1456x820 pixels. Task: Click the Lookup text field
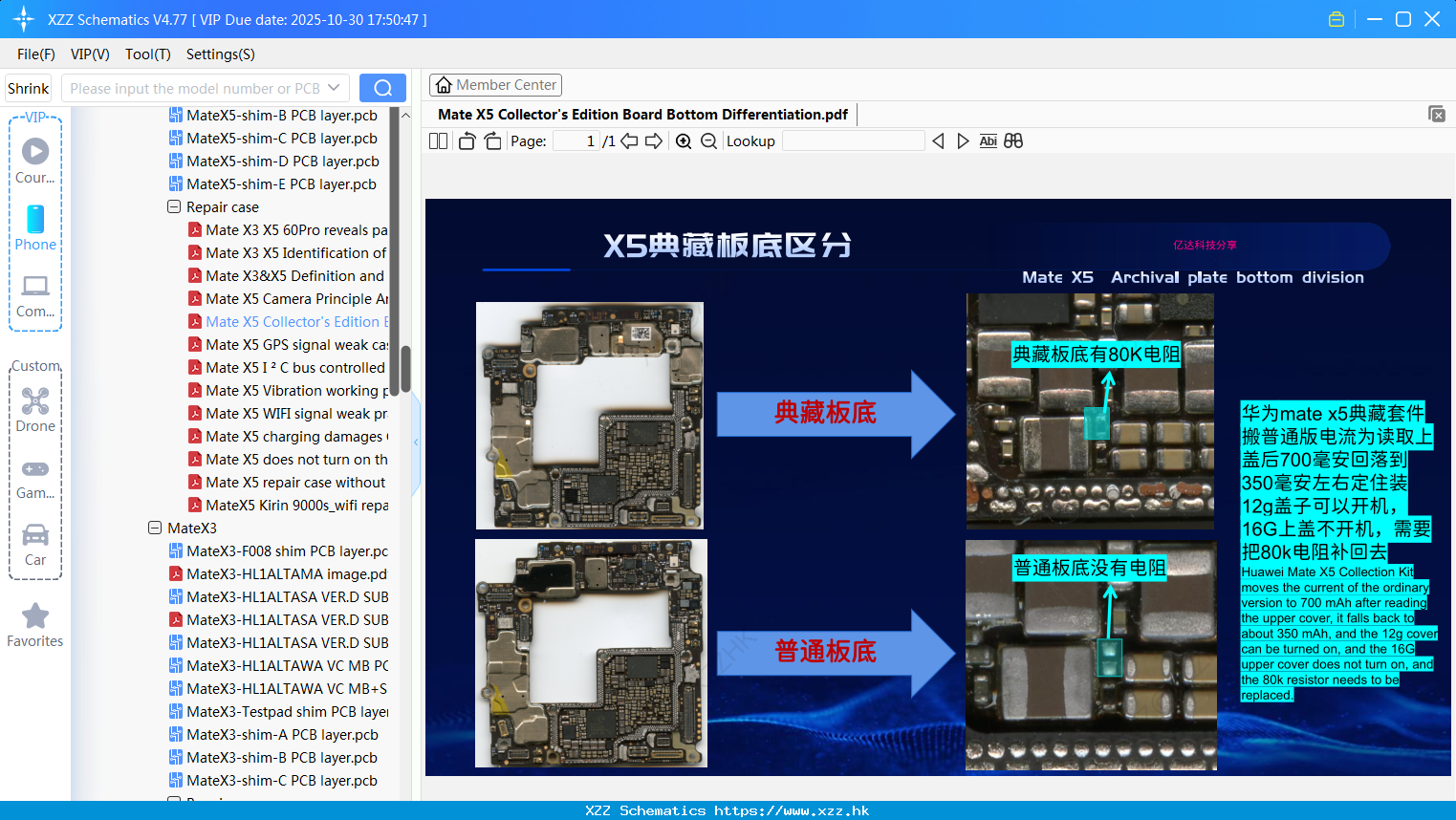tap(853, 140)
